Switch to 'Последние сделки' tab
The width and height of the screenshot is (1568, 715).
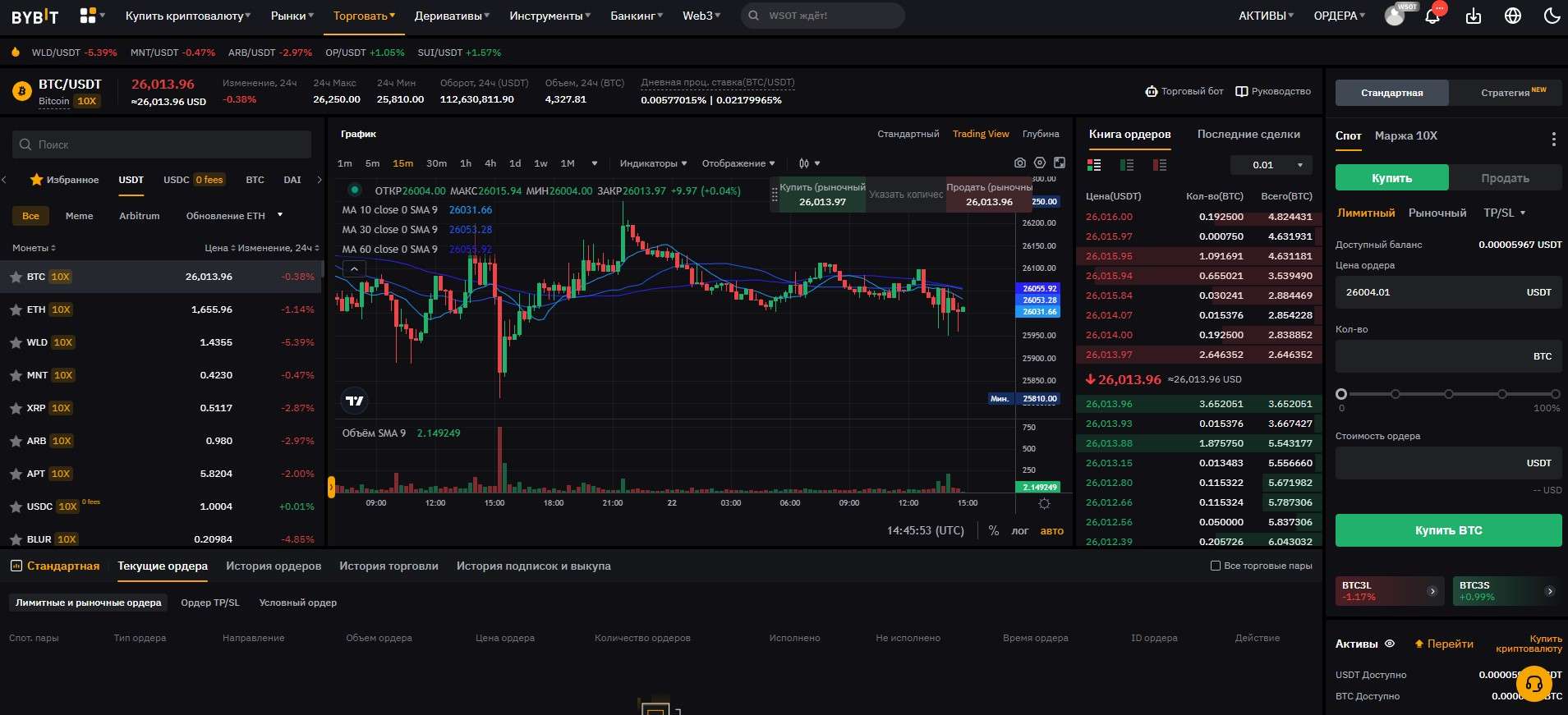pyautogui.click(x=1248, y=134)
